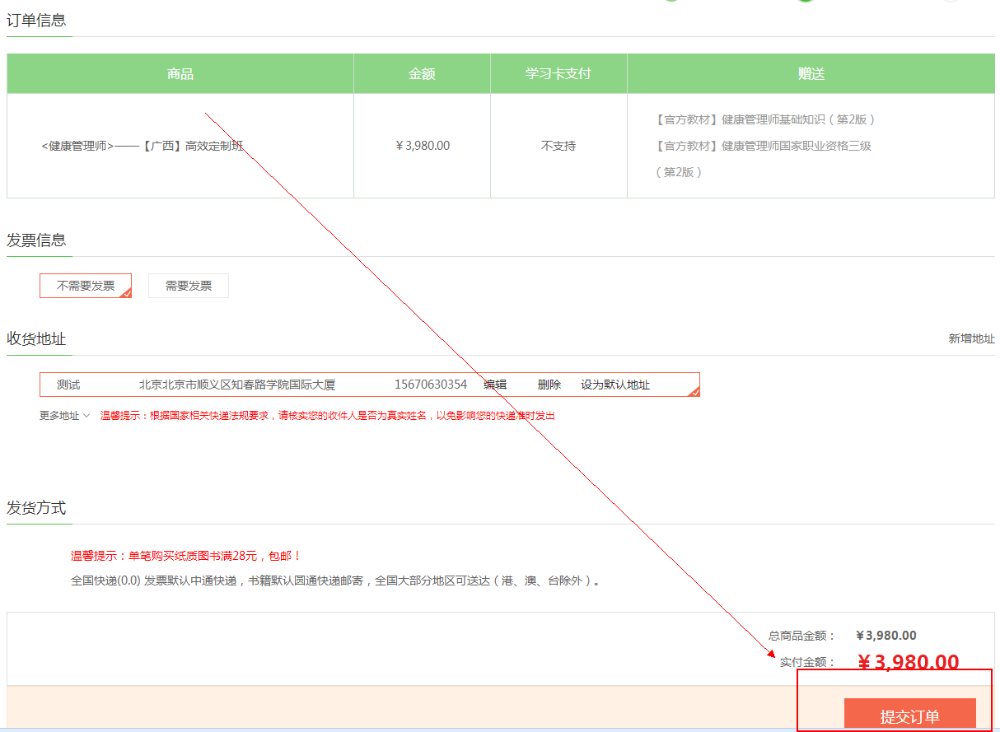The height and width of the screenshot is (732, 1000).
Task: Click the selected corner mark on 不需要发票
Action: pyautogui.click(x=126, y=293)
